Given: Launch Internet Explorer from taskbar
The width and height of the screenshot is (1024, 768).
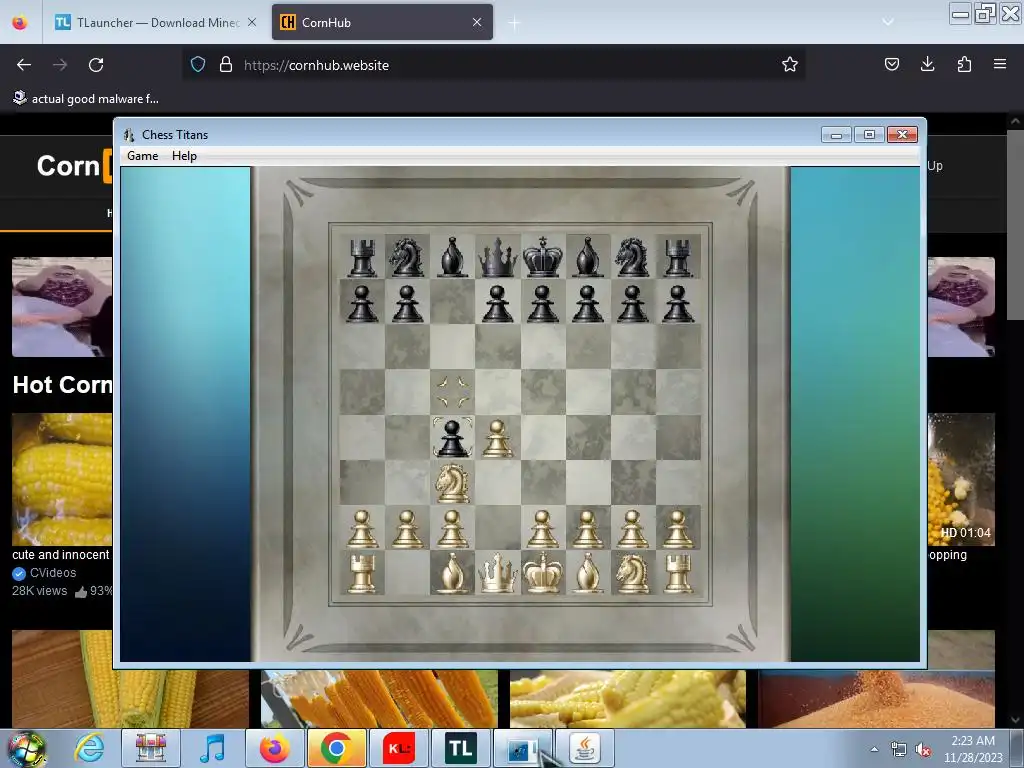Looking at the screenshot, I should coord(89,748).
